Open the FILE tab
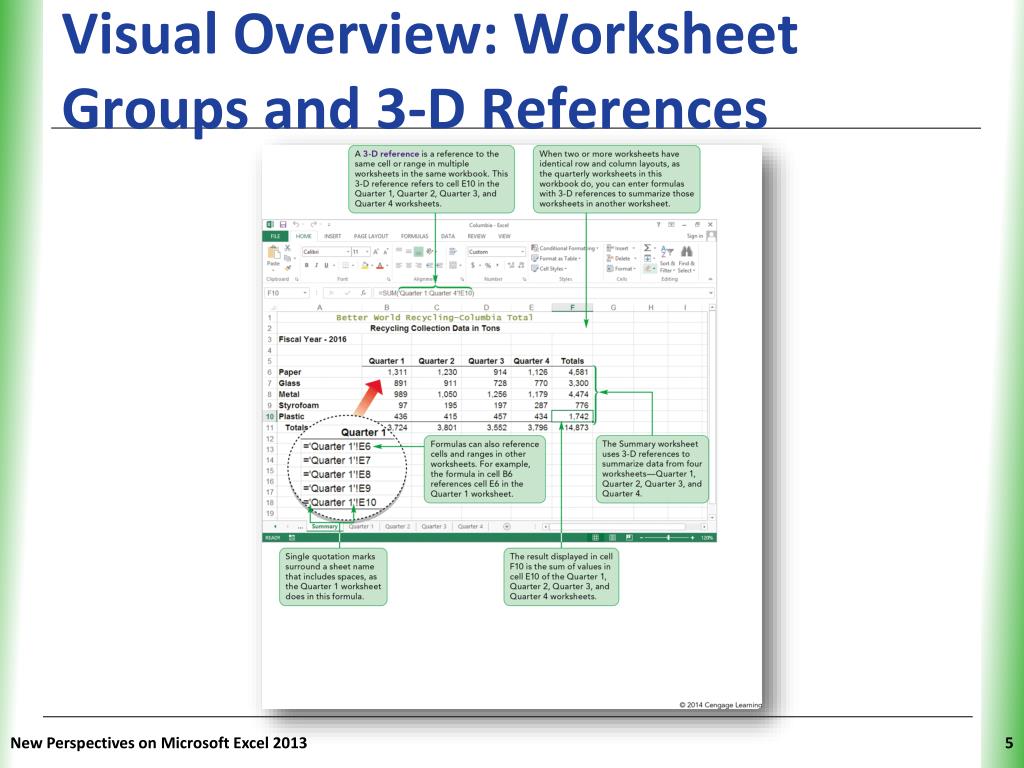Screen dimensions: 1024x768 pos(275,236)
